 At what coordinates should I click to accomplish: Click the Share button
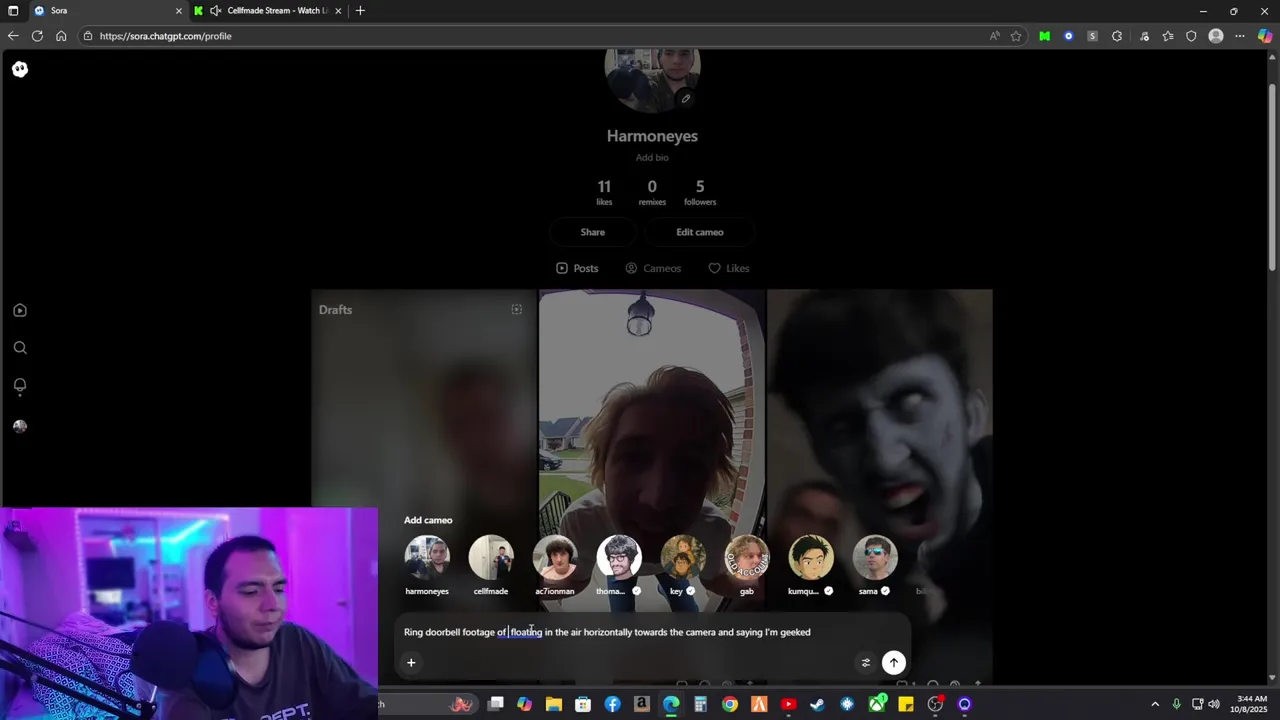(593, 232)
